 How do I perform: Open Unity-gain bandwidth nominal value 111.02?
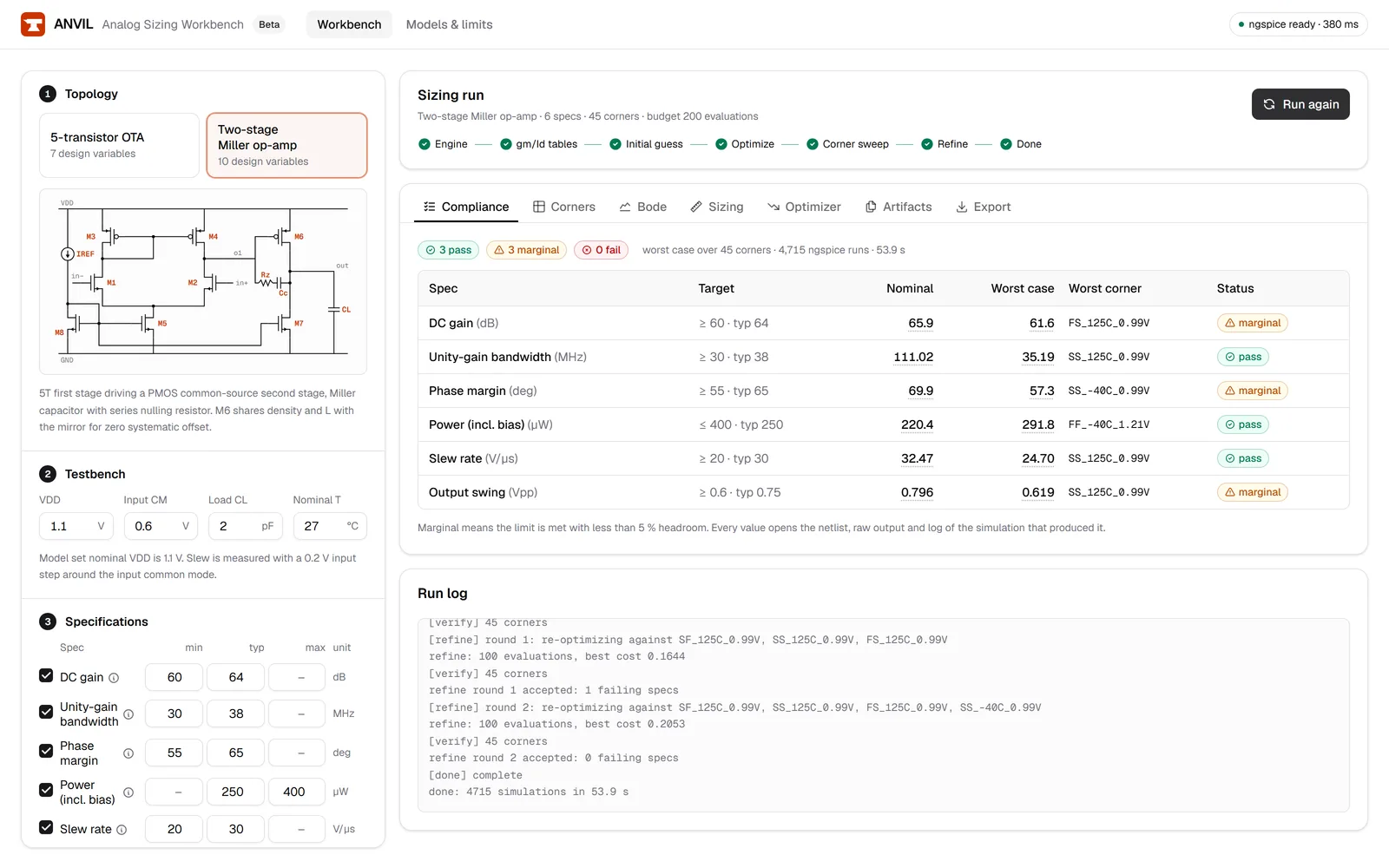pos(913,357)
